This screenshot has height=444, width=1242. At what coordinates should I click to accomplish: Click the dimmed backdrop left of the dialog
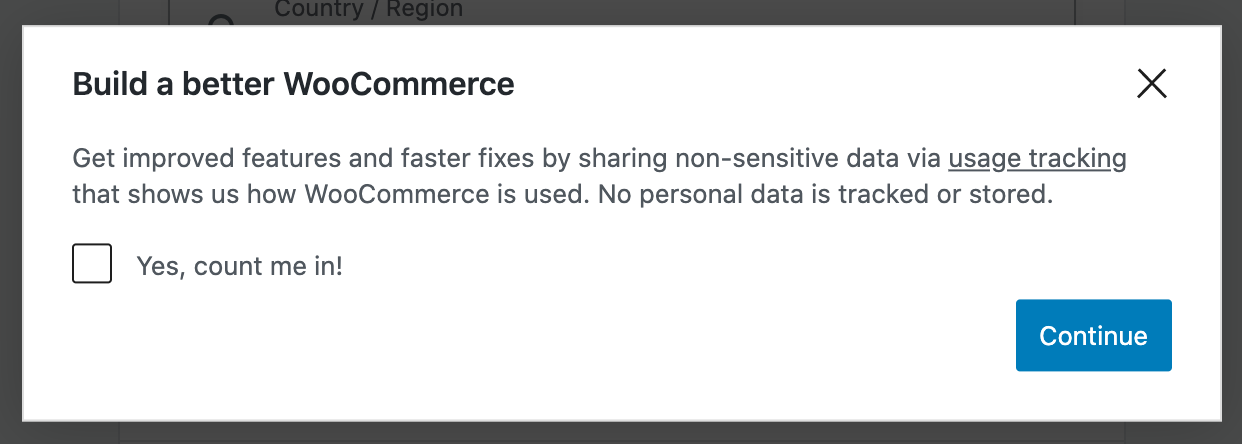10,222
